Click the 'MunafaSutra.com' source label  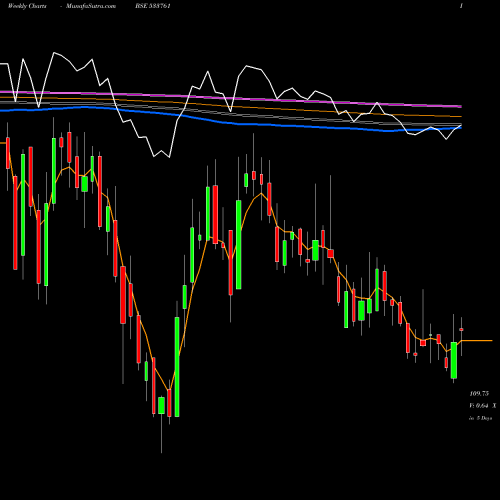click(x=91, y=6)
